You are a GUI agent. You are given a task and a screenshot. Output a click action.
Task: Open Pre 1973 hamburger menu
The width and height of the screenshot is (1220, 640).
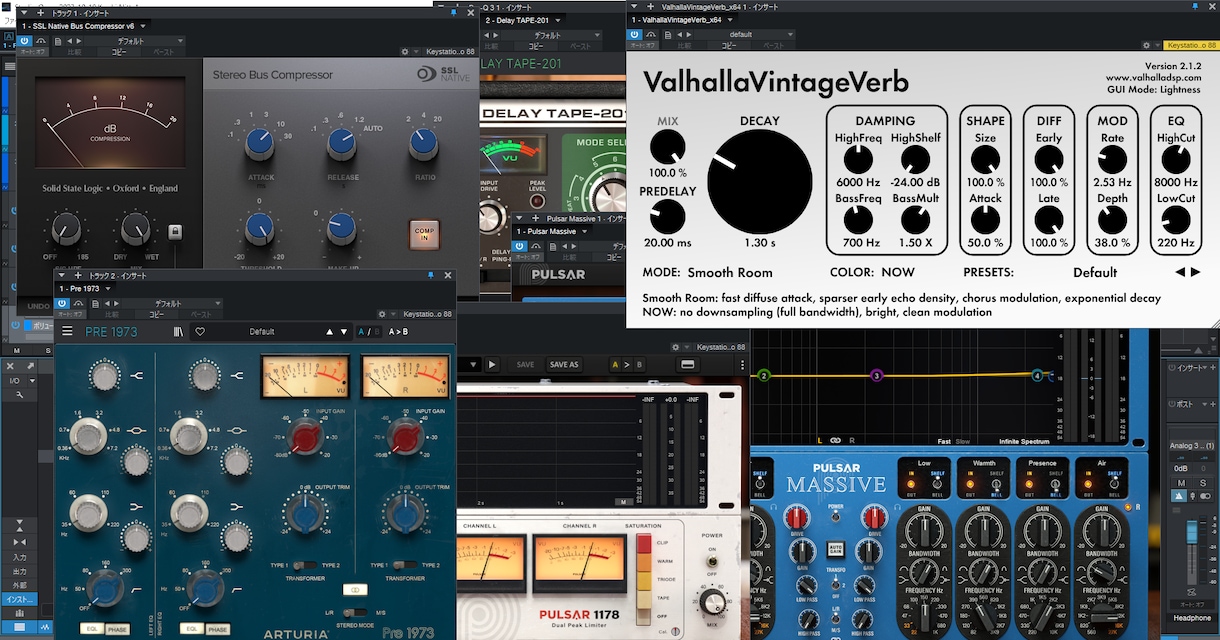coord(68,331)
